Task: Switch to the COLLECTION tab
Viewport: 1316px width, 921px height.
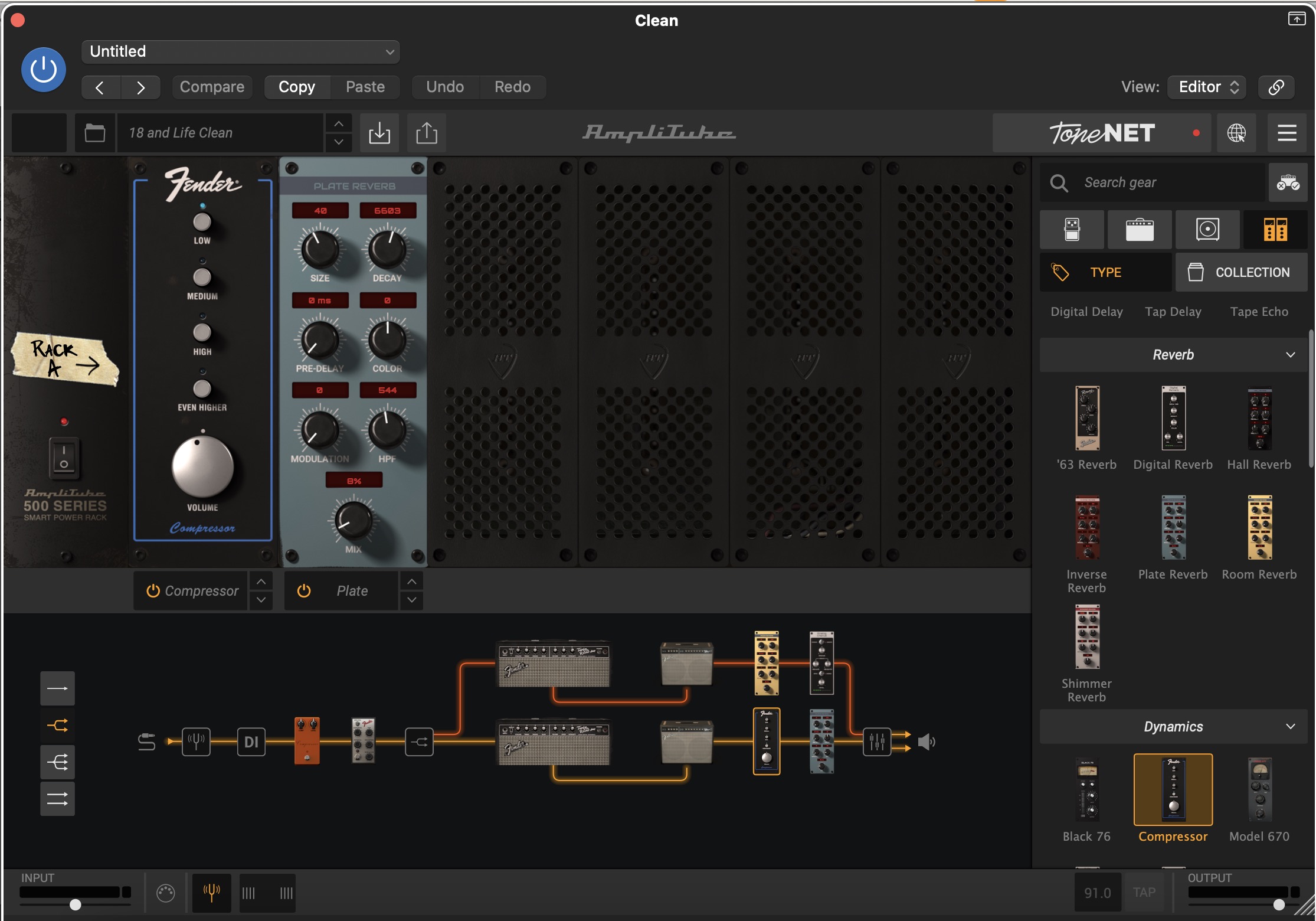Action: click(x=1242, y=272)
